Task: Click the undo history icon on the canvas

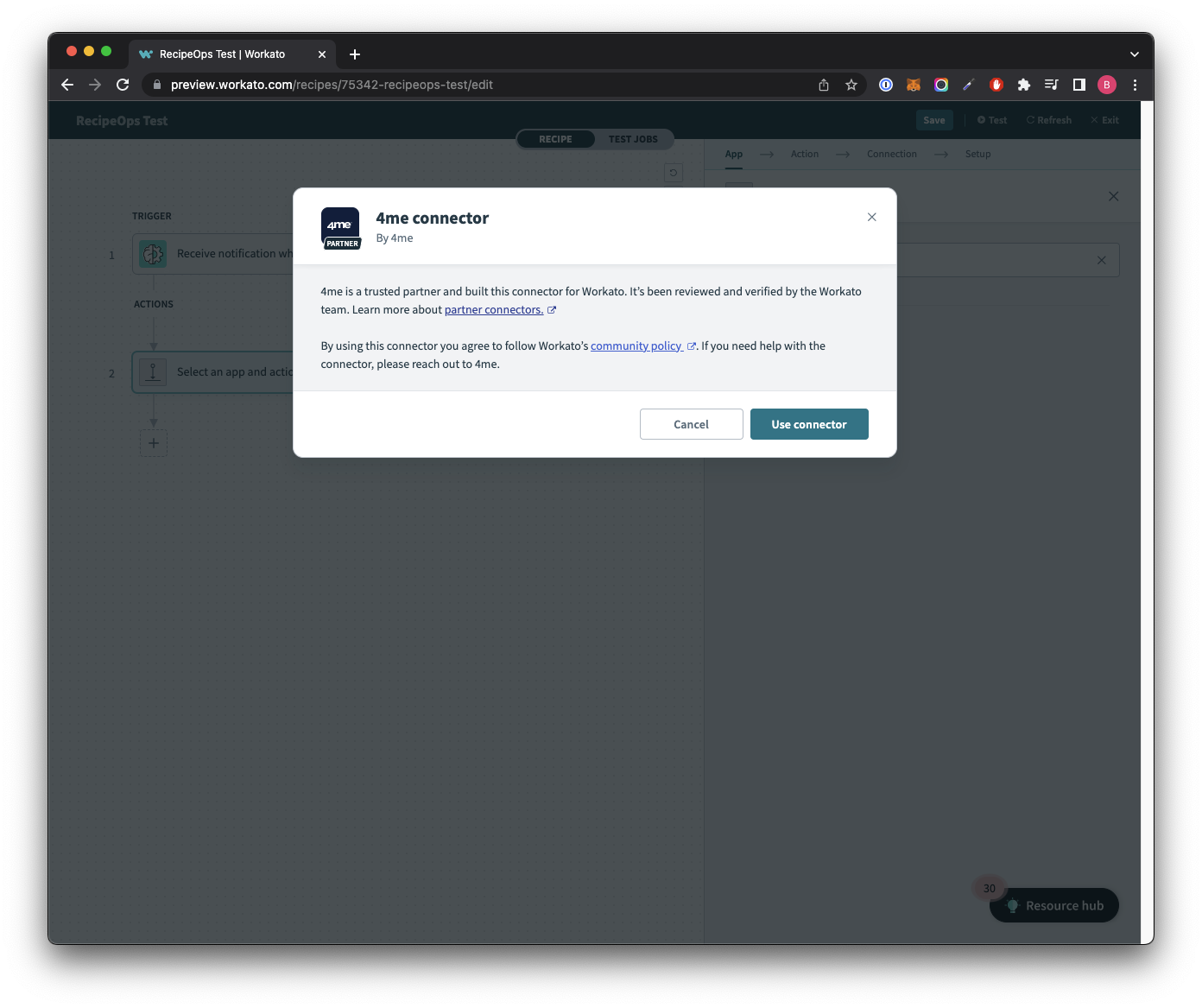Action: click(x=674, y=173)
